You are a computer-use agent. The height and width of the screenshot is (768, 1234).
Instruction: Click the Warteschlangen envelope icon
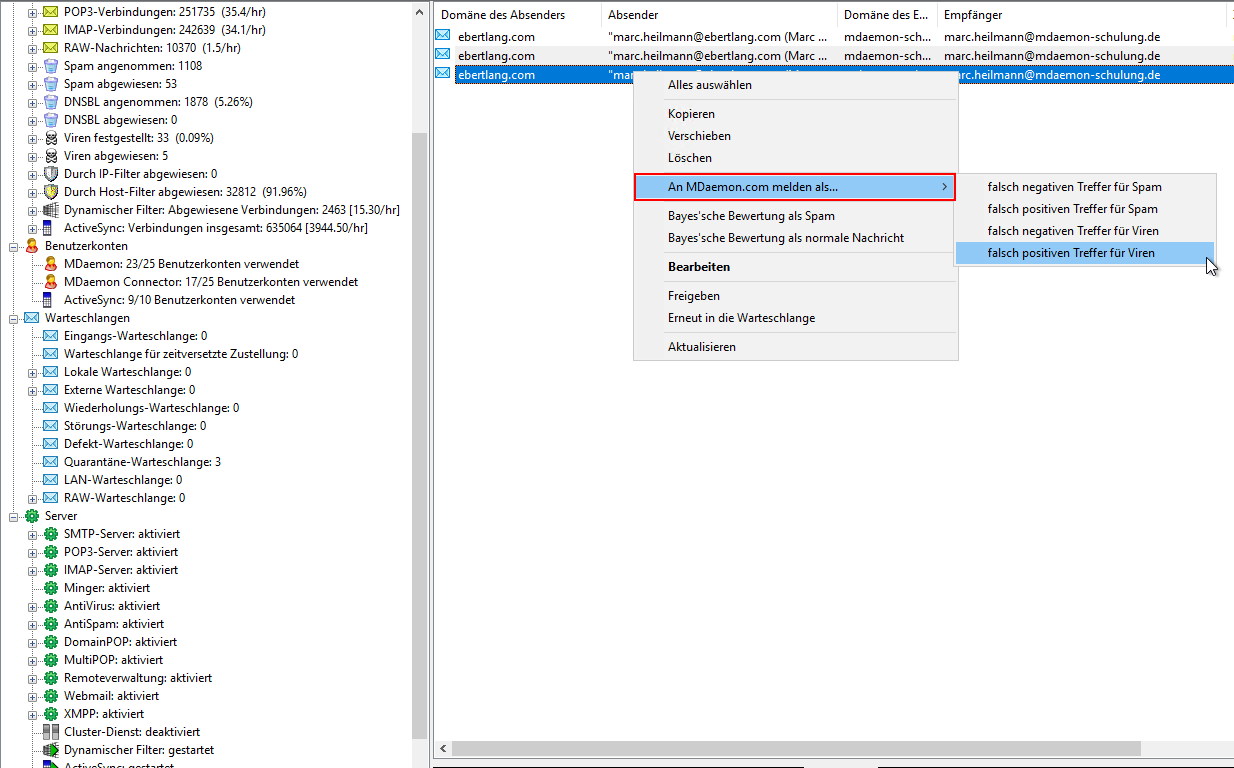pos(31,318)
